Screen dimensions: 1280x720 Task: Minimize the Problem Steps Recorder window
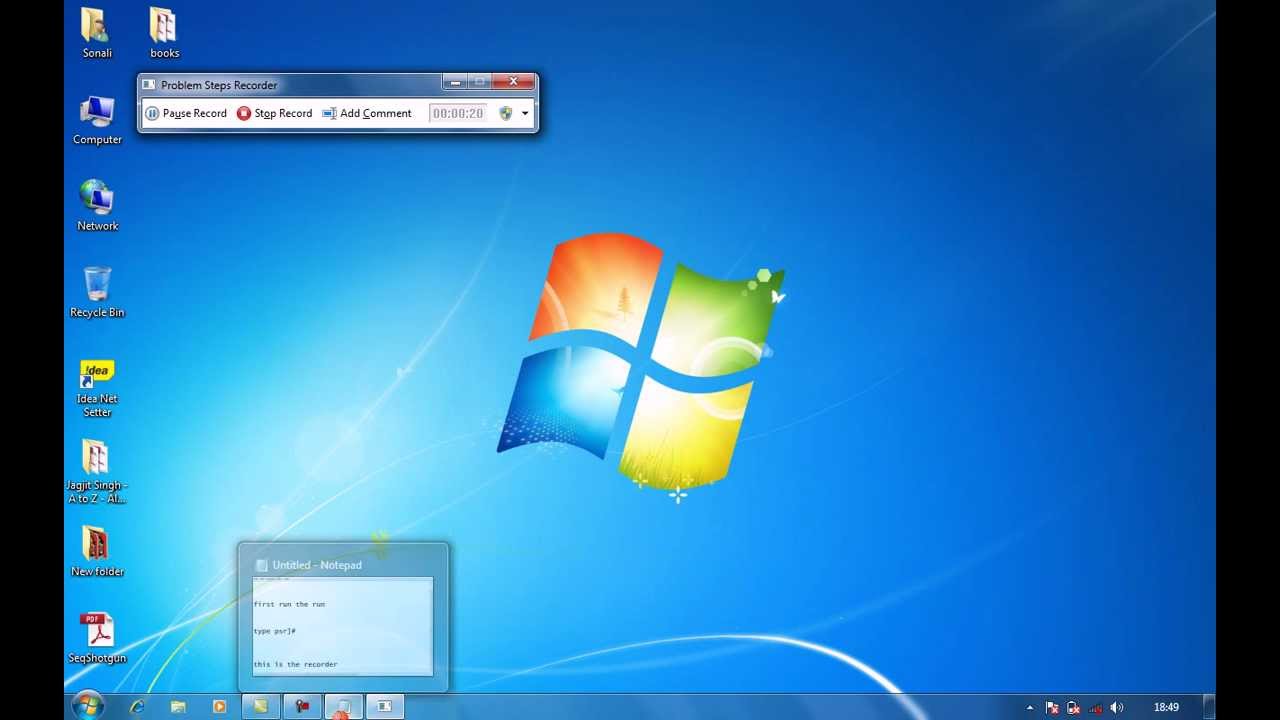(455, 82)
